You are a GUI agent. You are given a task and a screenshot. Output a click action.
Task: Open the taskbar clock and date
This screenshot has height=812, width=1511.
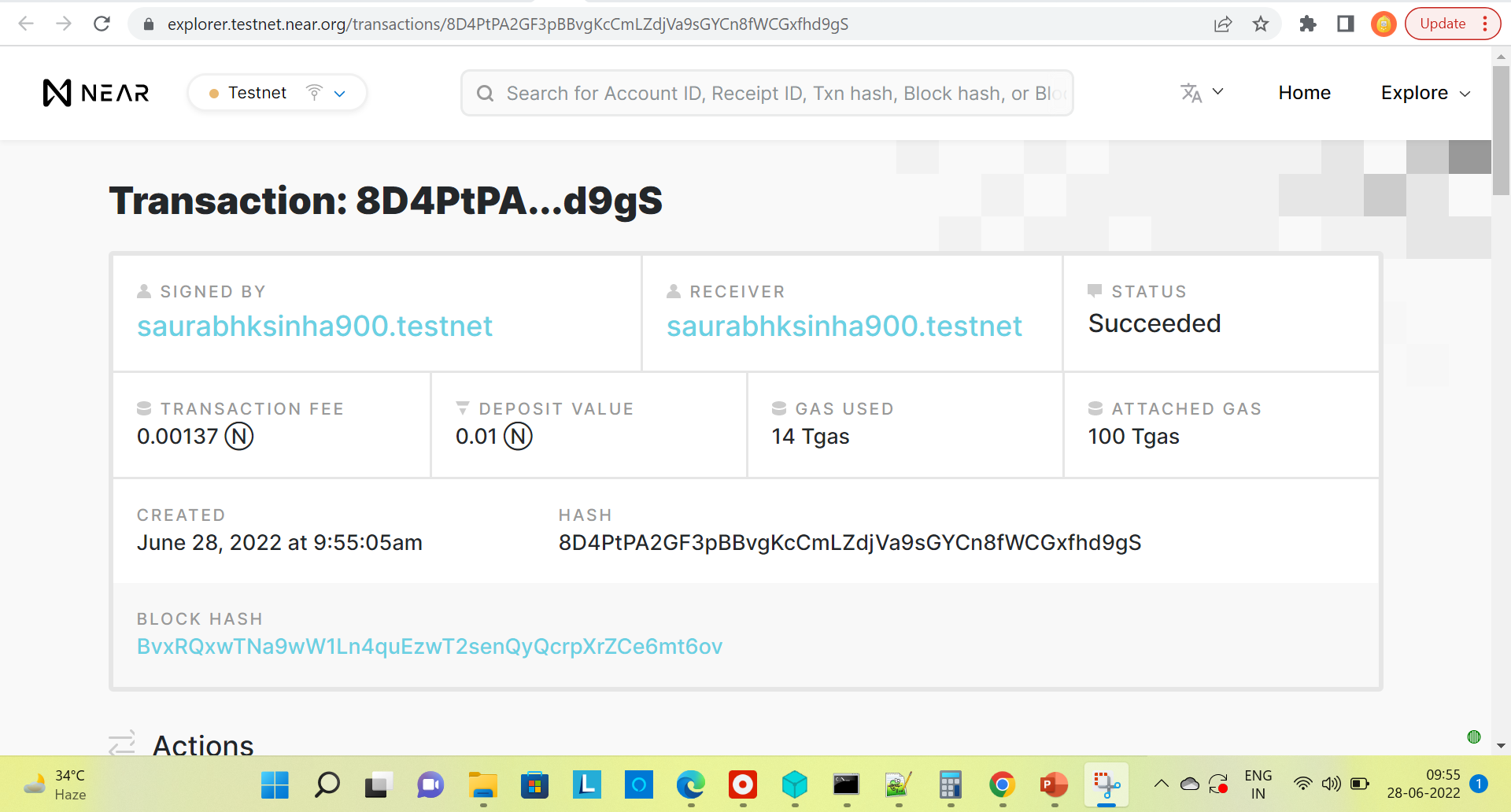pyautogui.click(x=1424, y=784)
